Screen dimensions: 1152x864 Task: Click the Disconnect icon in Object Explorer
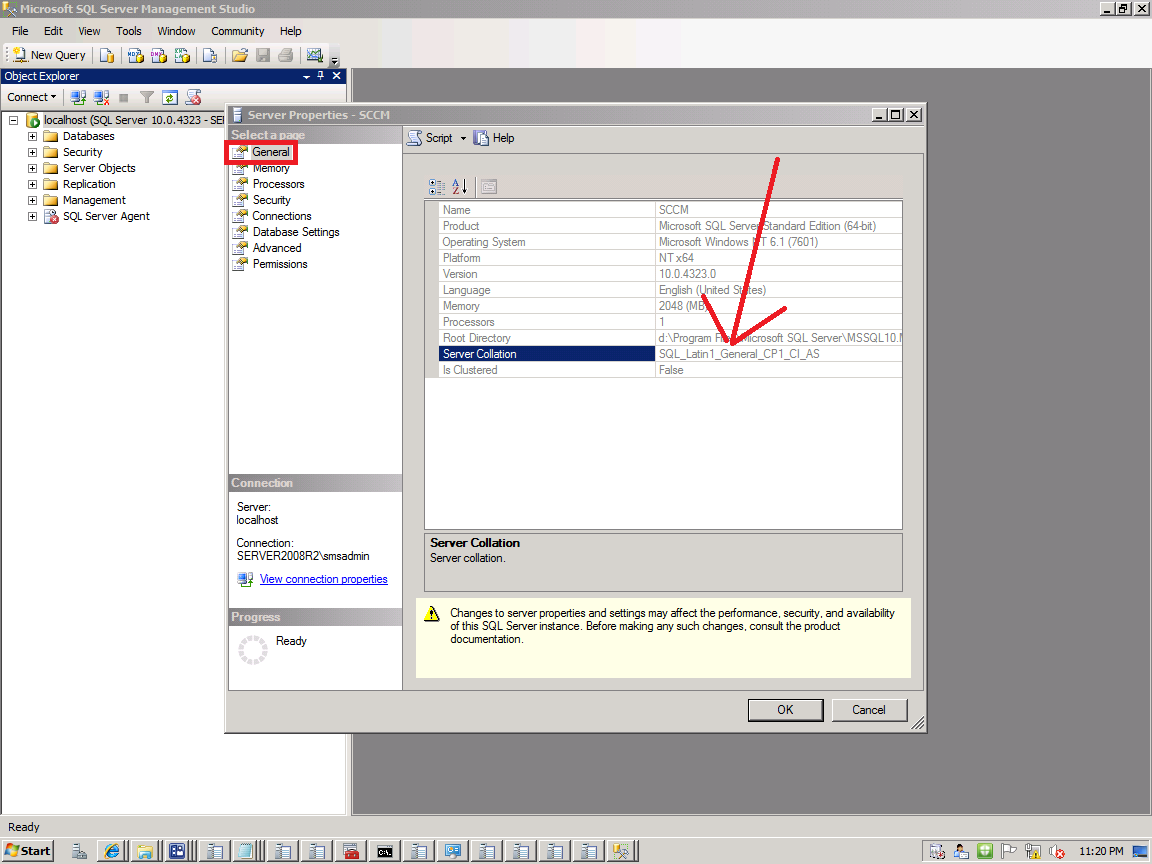[101, 97]
